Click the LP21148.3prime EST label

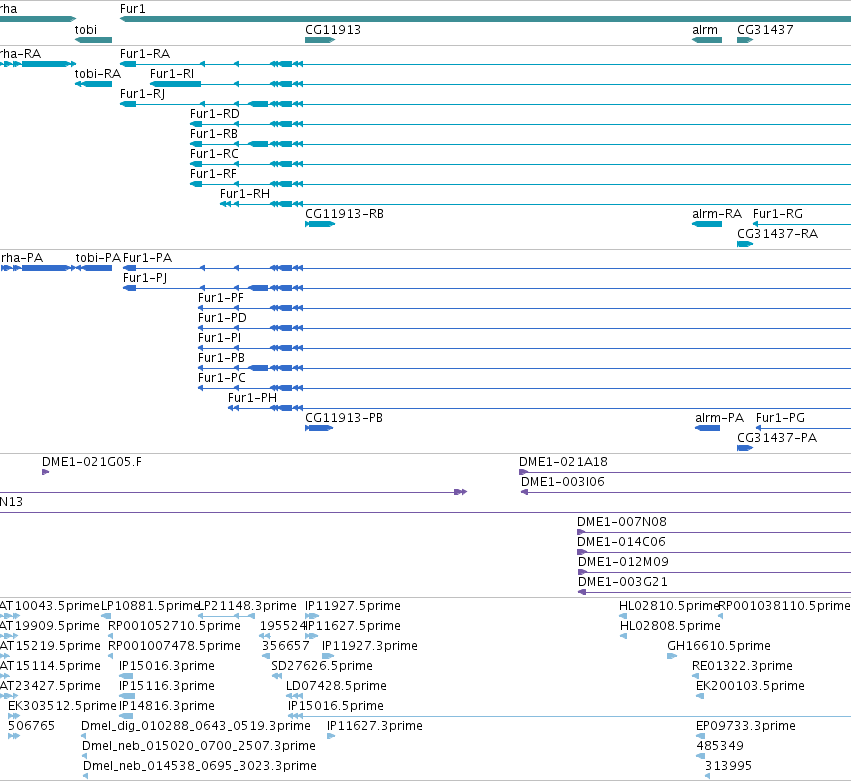[247, 606]
